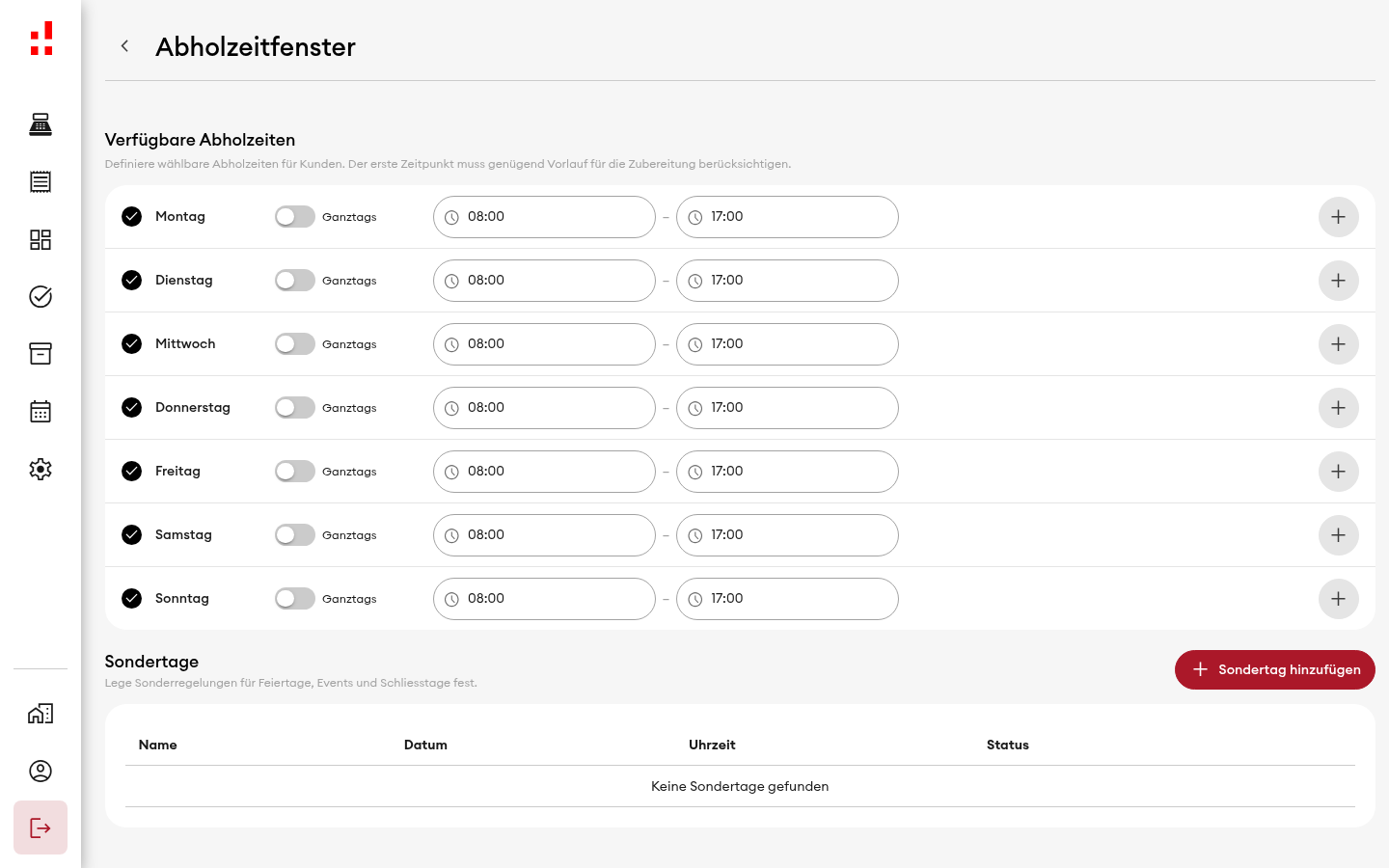Uncheck the Samstag day checkbox

click(132, 534)
